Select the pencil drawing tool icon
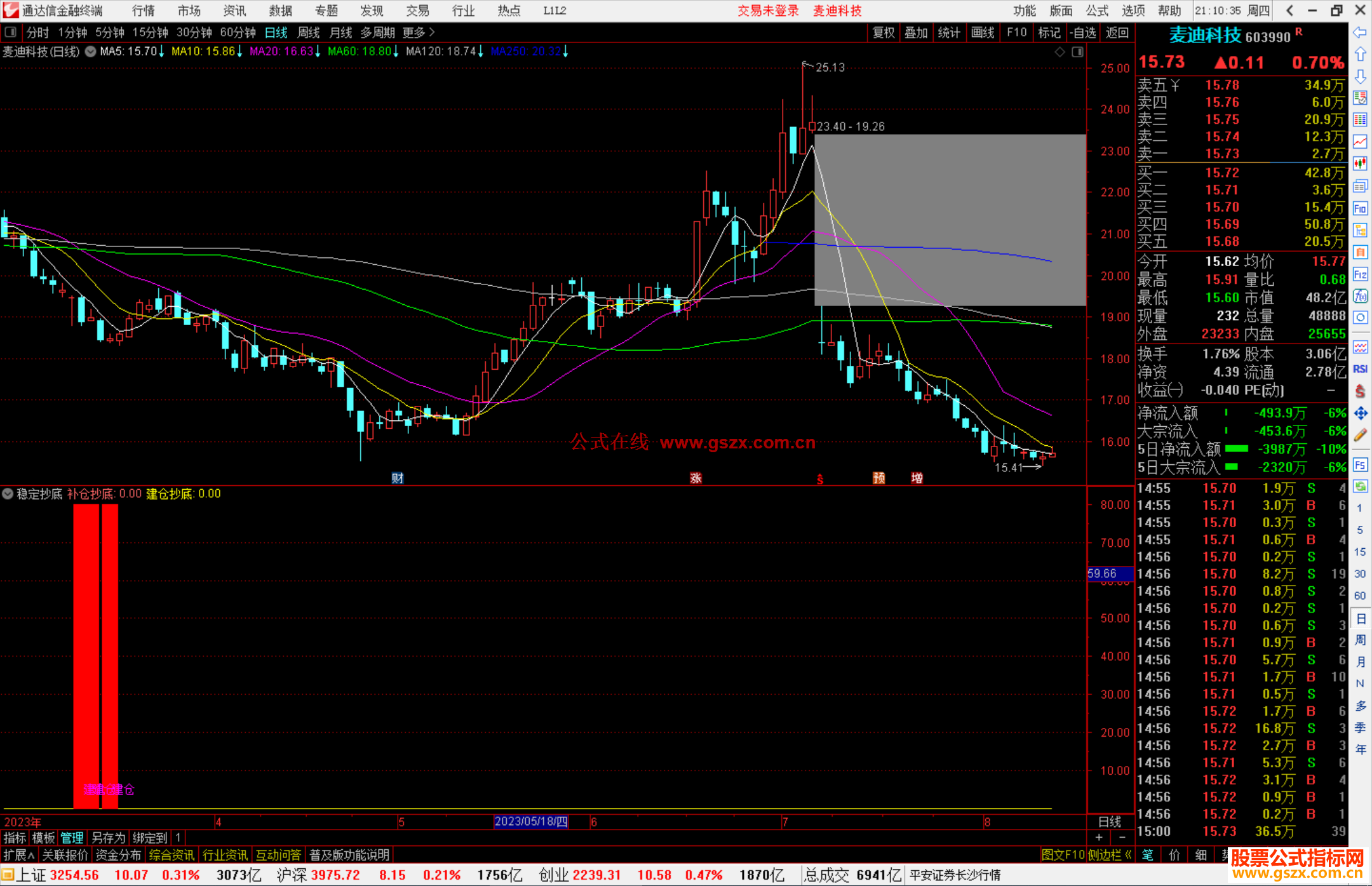 tap(1360, 436)
